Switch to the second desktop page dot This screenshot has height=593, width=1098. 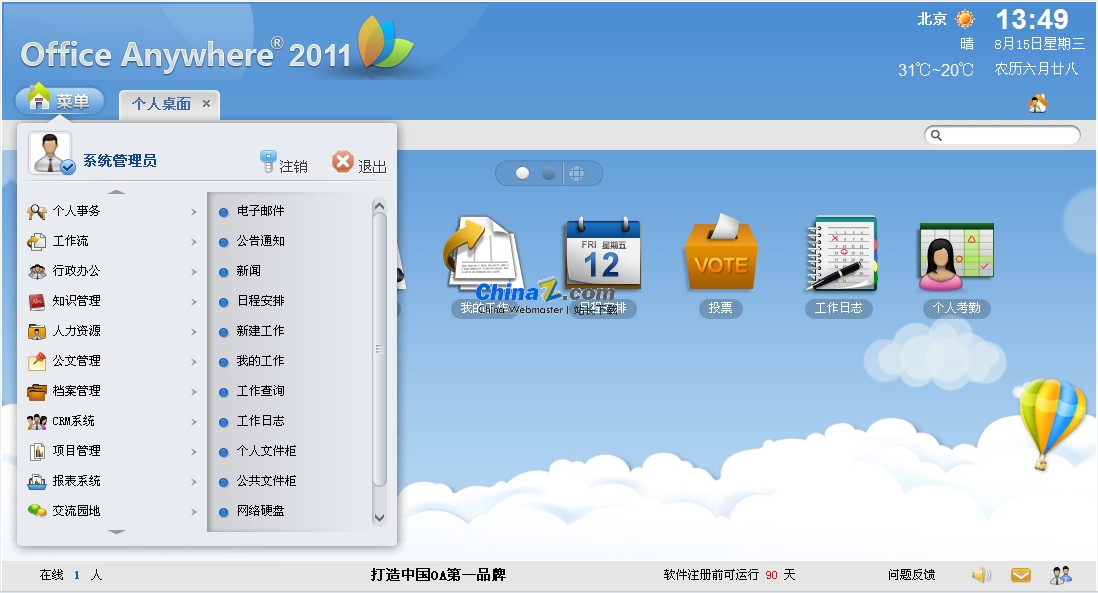tap(548, 173)
